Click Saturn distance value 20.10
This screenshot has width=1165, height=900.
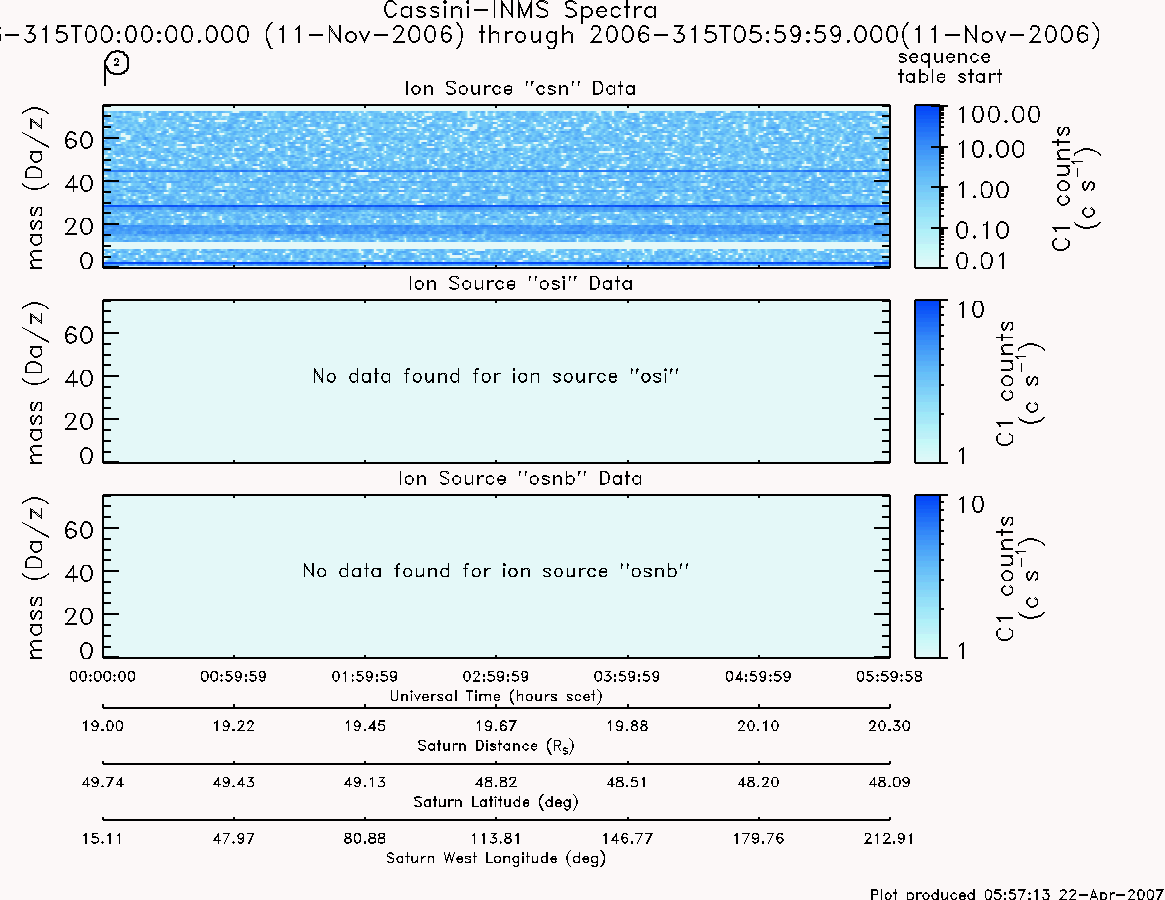click(x=759, y=726)
